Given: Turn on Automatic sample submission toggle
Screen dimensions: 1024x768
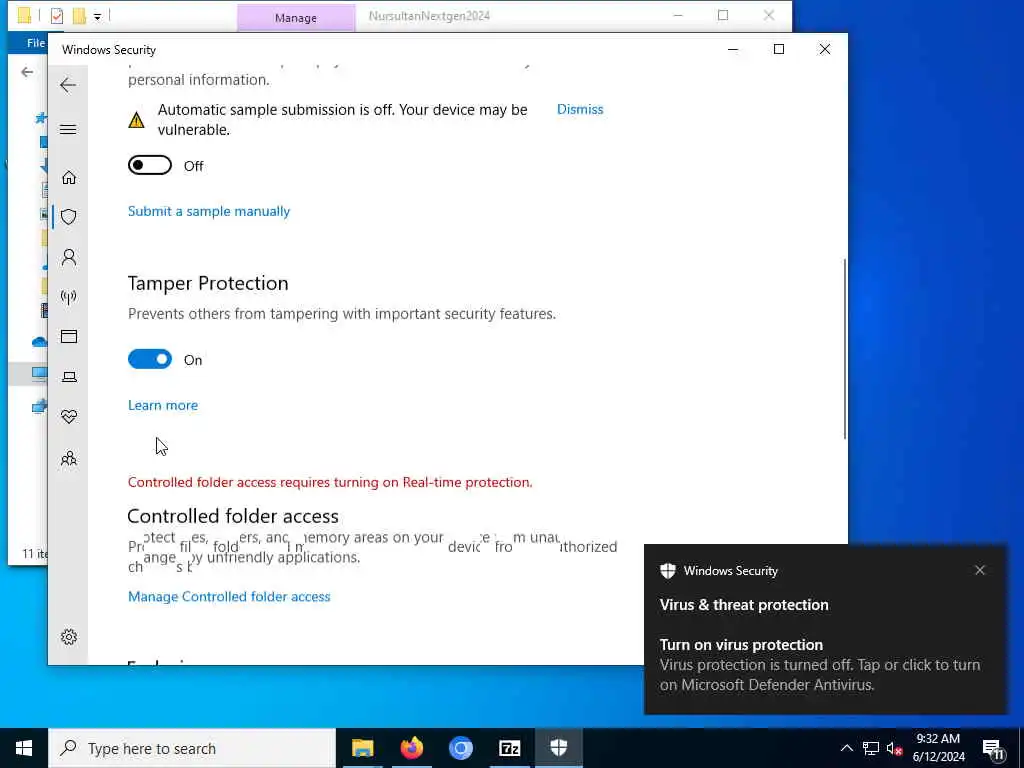Looking at the screenshot, I should click(150, 165).
